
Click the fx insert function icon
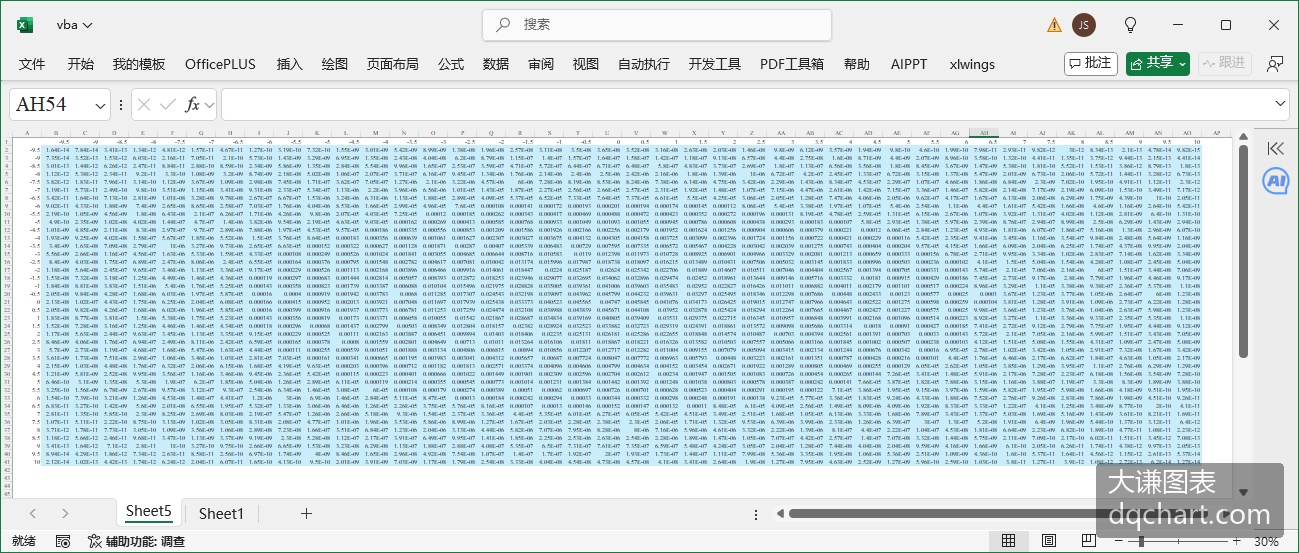(x=192, y=104)
